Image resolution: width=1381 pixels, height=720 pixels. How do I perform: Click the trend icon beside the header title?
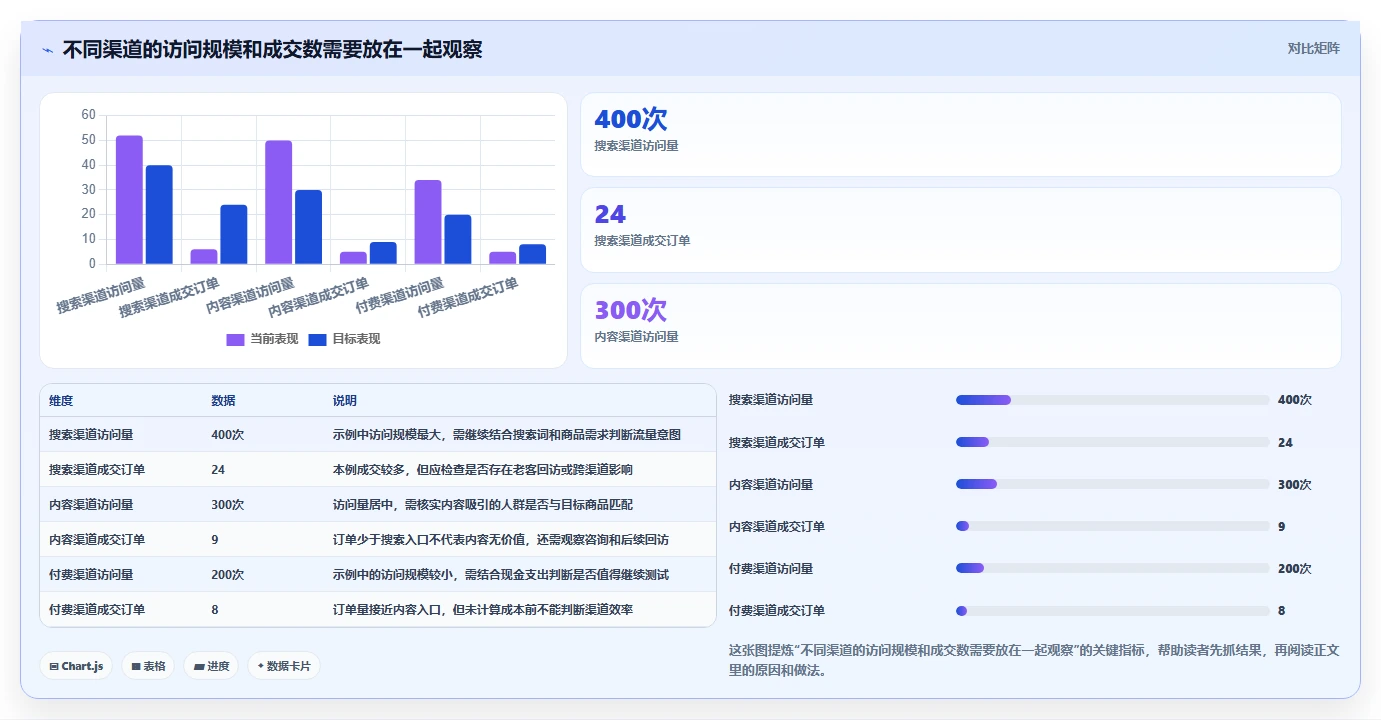[47, 49]
